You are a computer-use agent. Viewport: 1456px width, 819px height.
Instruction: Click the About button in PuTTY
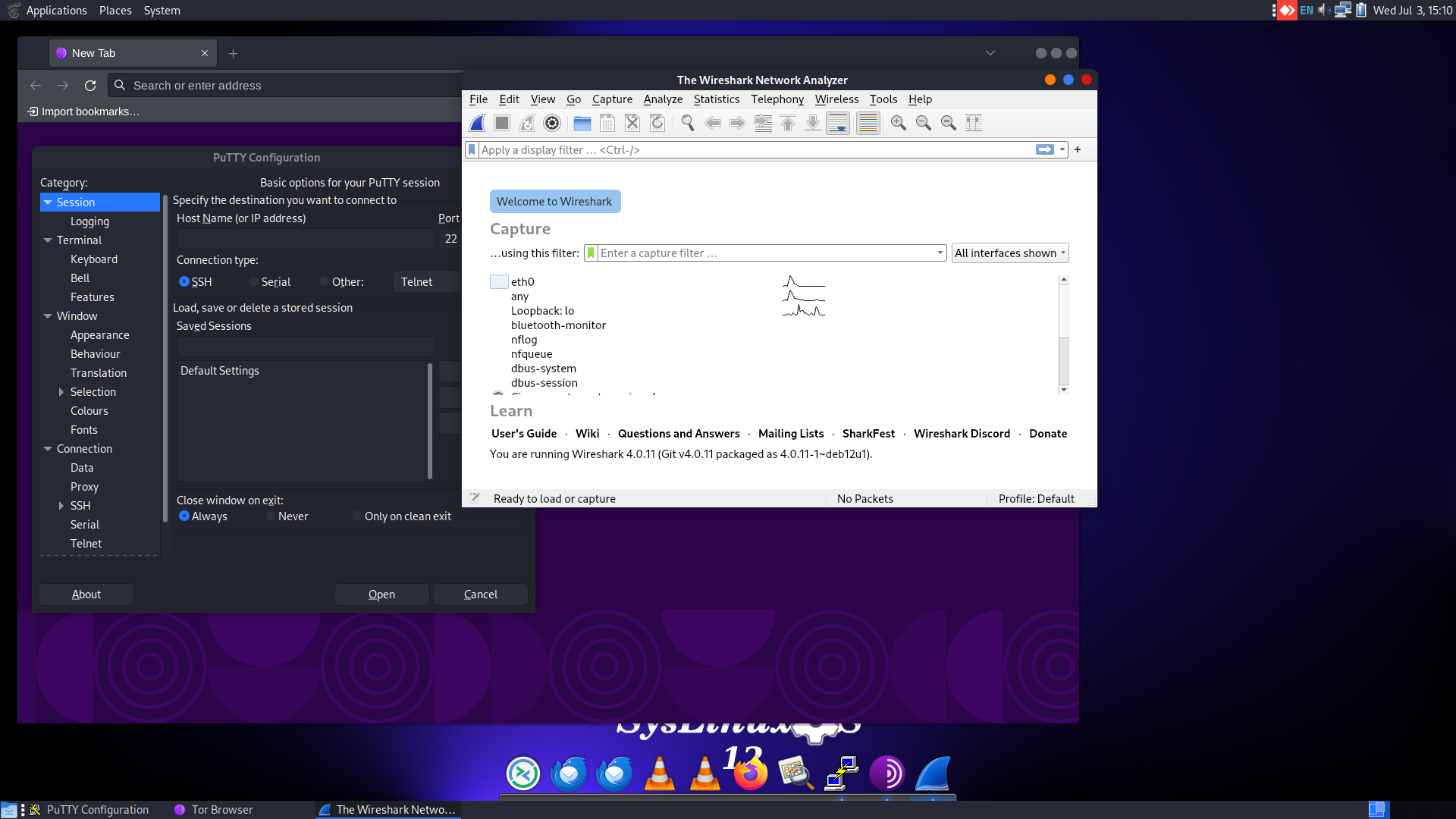tap(86, 595)
